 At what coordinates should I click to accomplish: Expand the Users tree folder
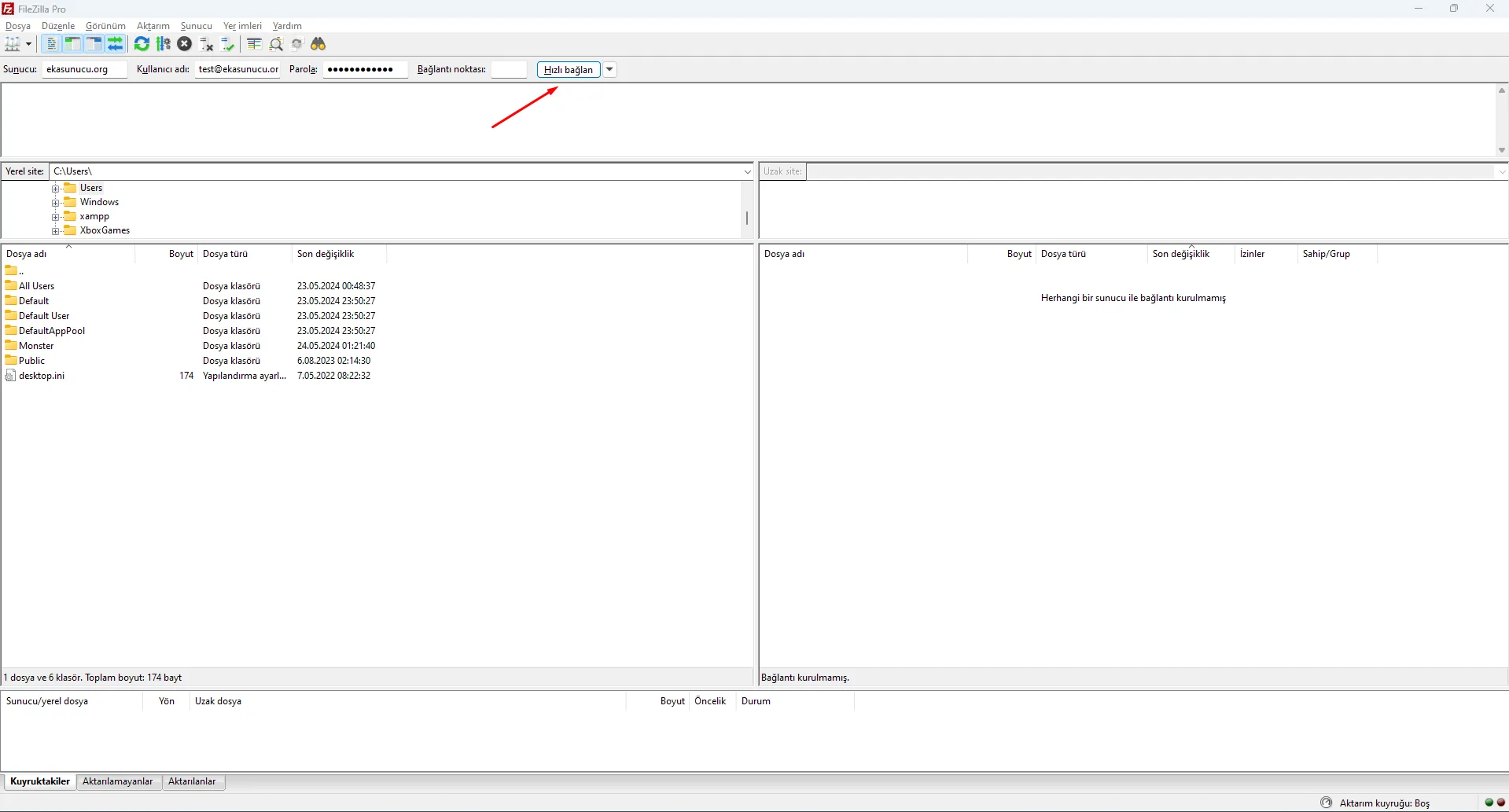pos(56,189)
